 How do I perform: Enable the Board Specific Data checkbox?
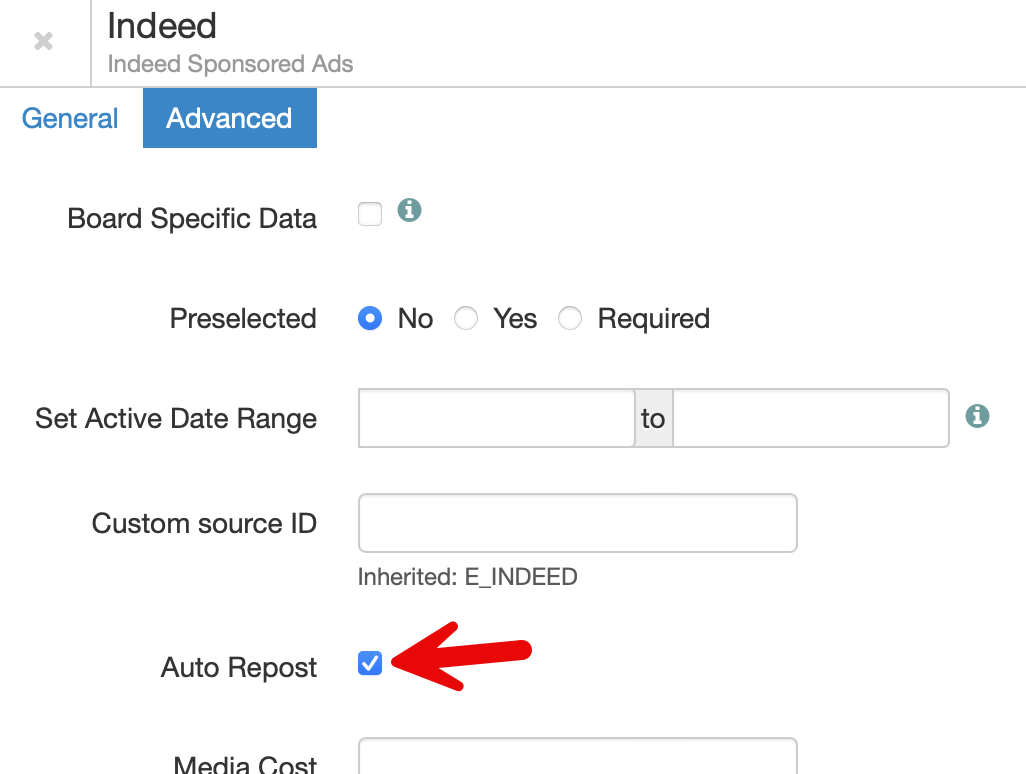pos(369,213)
